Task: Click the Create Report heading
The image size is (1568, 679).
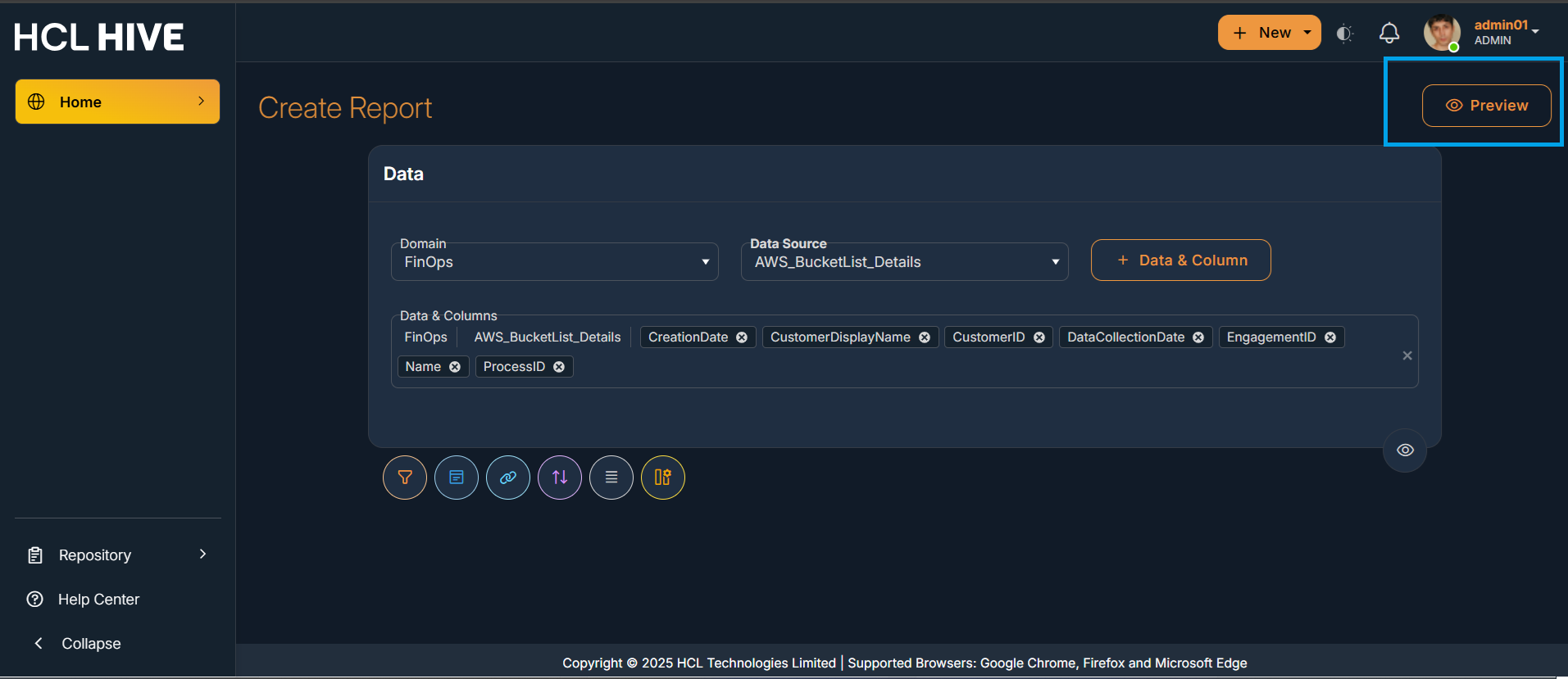Action: [x=345, y=108]
